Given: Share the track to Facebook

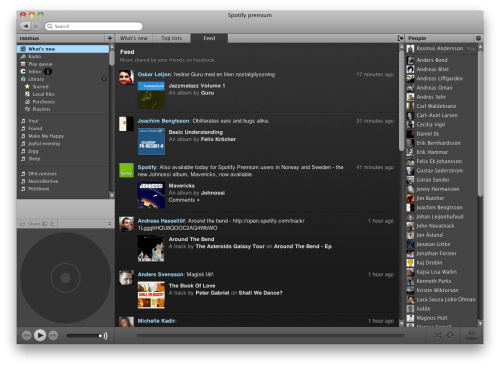Looking at the screenshot, I should coord(45,224).
